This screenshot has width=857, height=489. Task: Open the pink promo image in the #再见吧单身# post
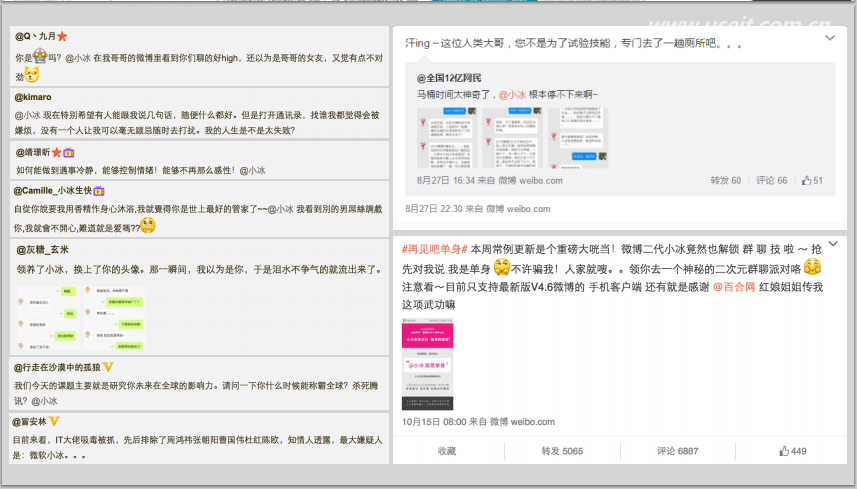pyautogui.click(x=427, y=364)
